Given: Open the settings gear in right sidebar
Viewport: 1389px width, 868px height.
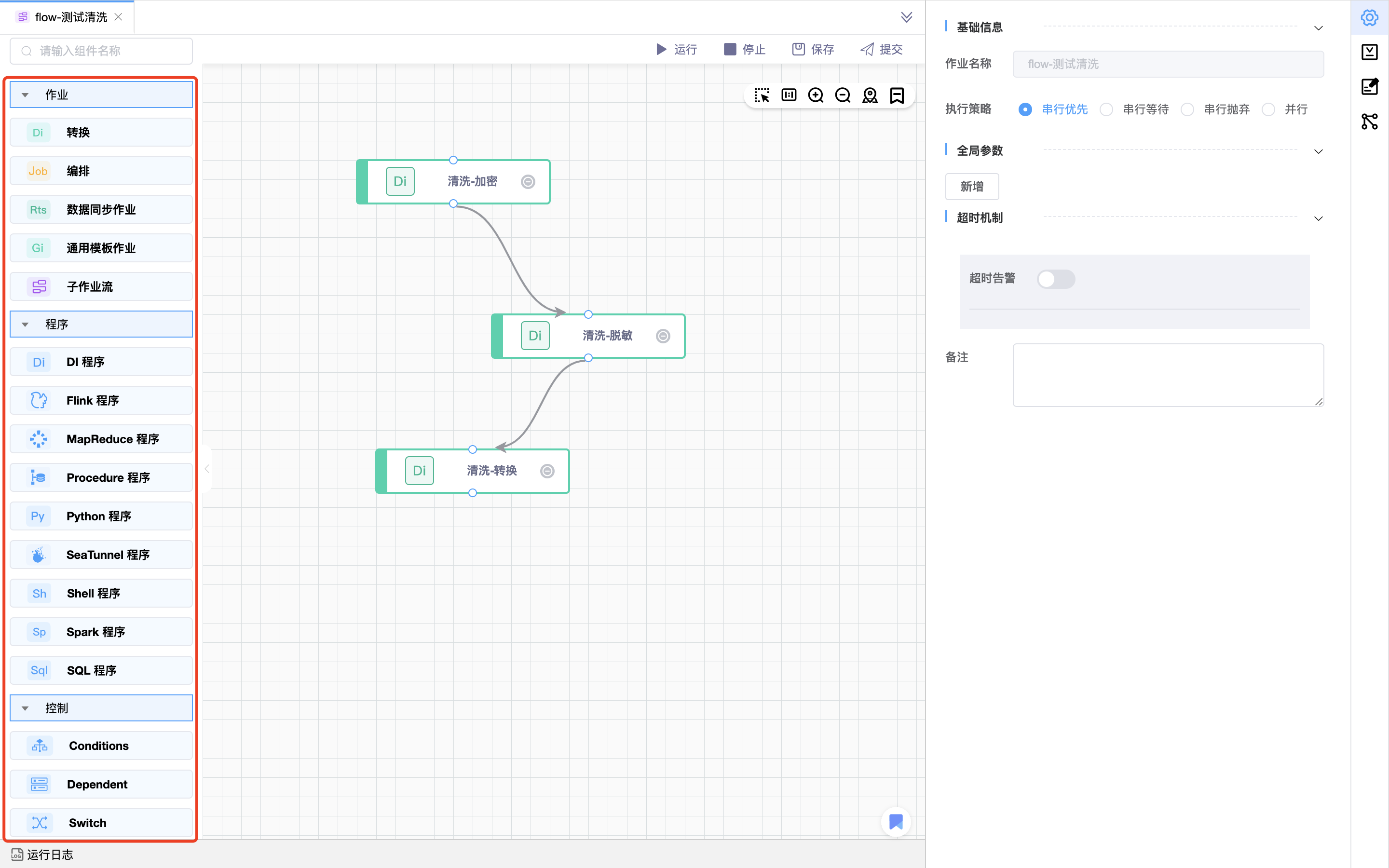Looking at the screenshot, I should pyautogui.click(x=1370, y=18).
